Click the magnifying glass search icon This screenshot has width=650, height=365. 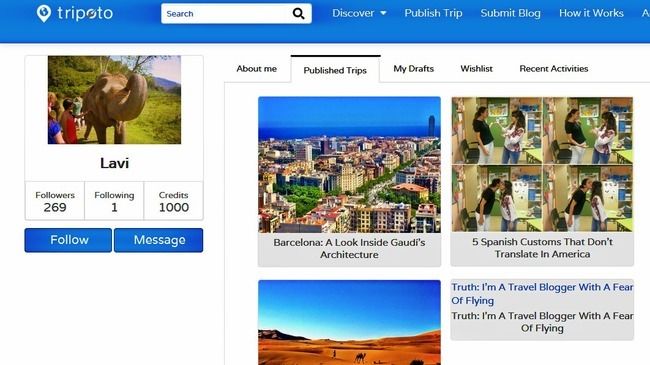pyautogui.click(x=298, y=14)
